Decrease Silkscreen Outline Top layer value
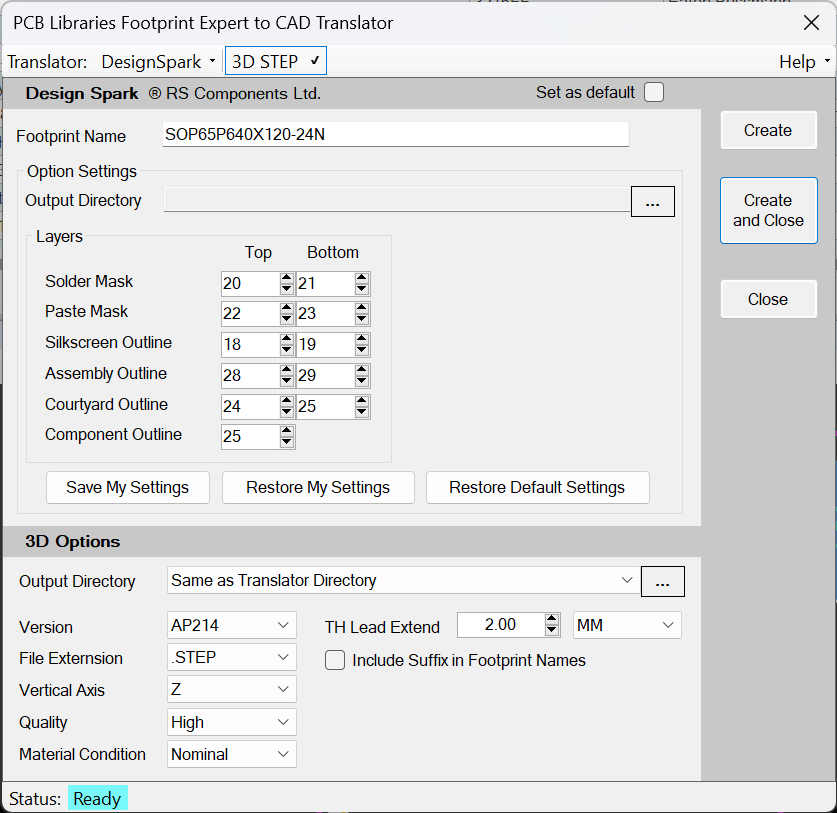The image size is (837, 813). point(287,350)
